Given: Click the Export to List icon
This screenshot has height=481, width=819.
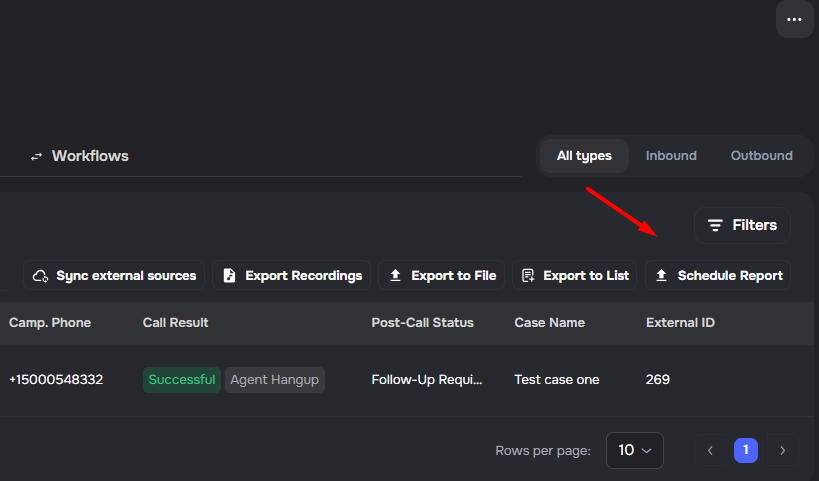Looking at the screenshot, I should coord(528,275).
